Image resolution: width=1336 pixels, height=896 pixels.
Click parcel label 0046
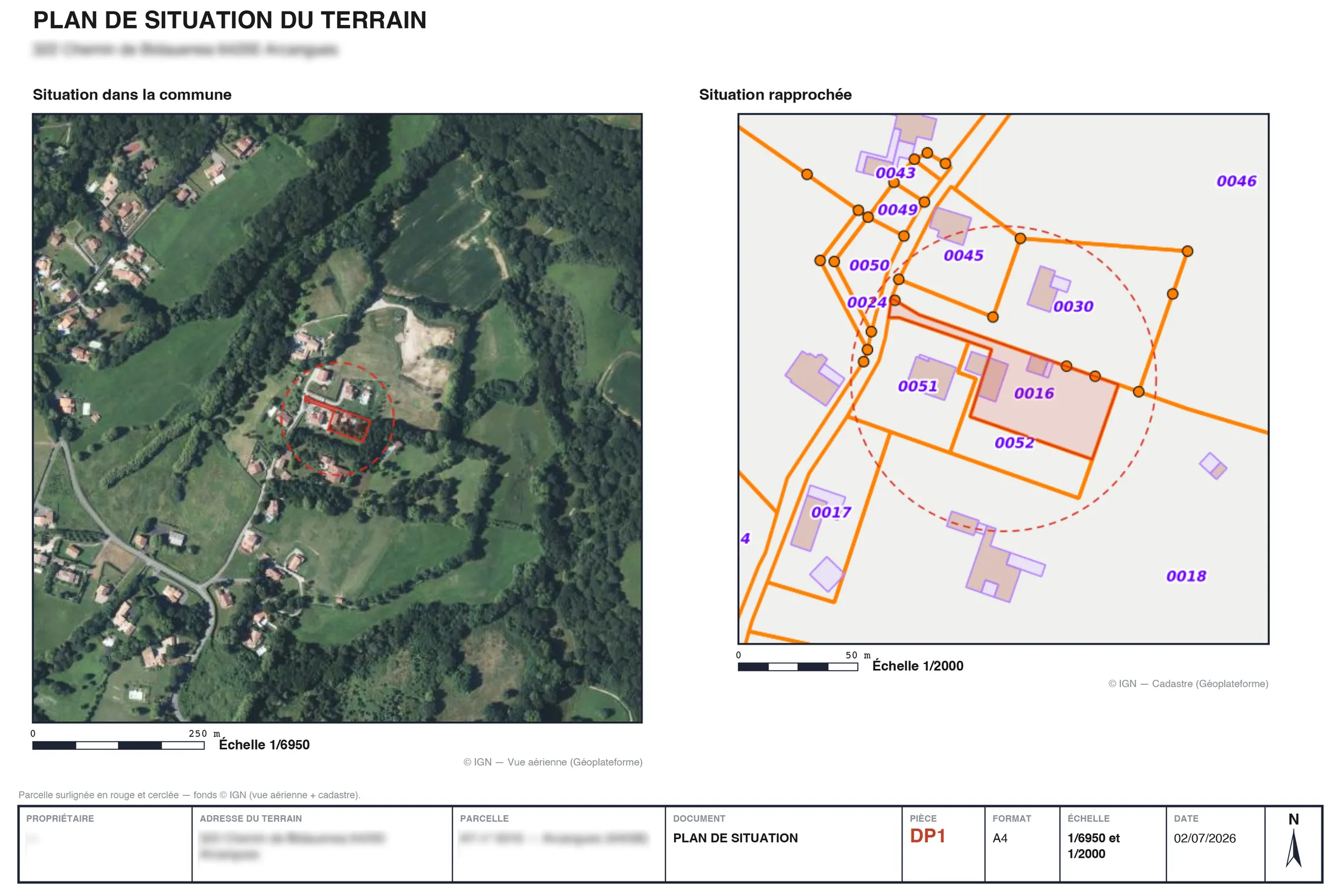[x=1236, y=181]
